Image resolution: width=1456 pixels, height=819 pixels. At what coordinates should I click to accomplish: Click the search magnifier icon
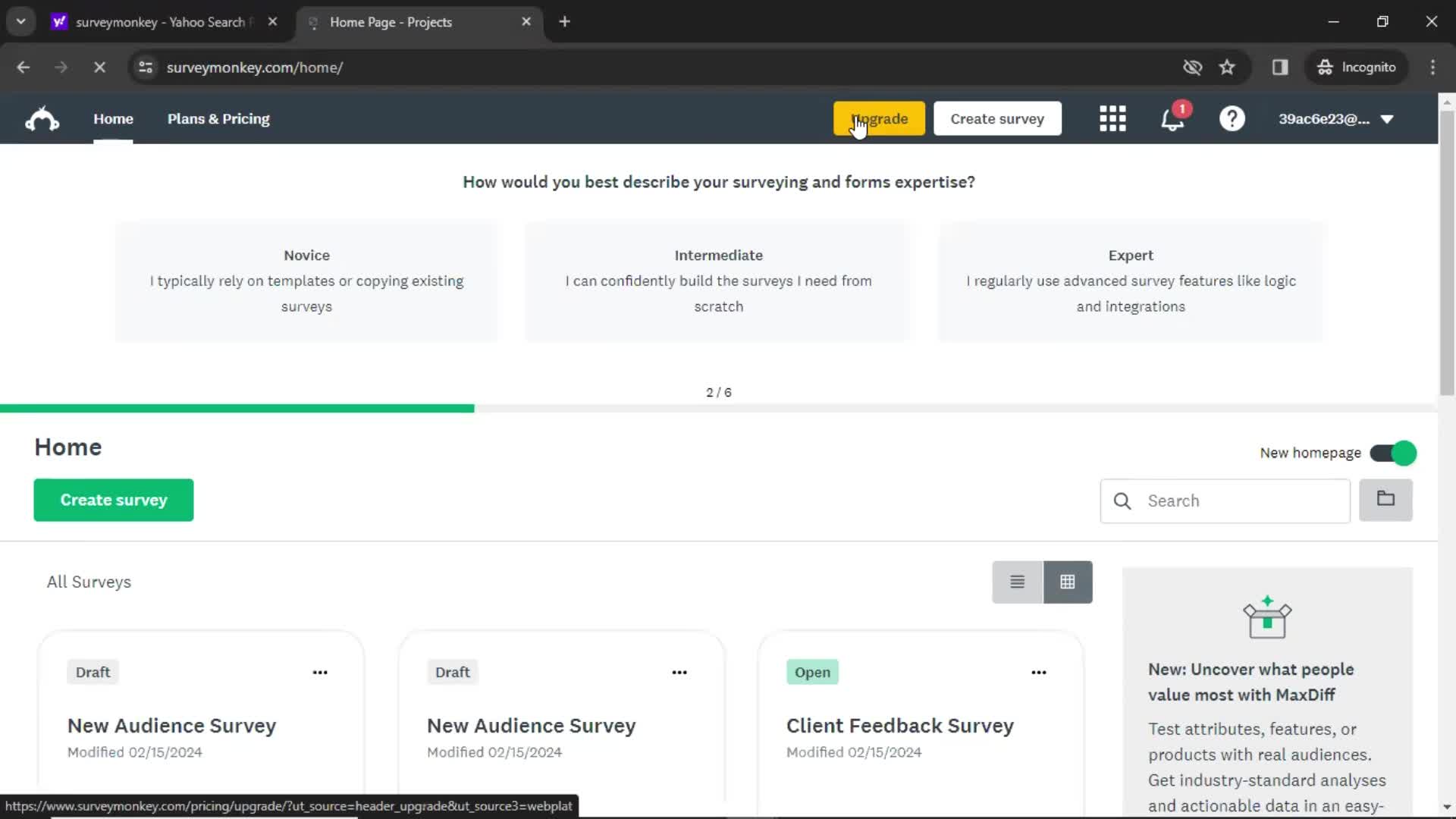click(1122, 500)
